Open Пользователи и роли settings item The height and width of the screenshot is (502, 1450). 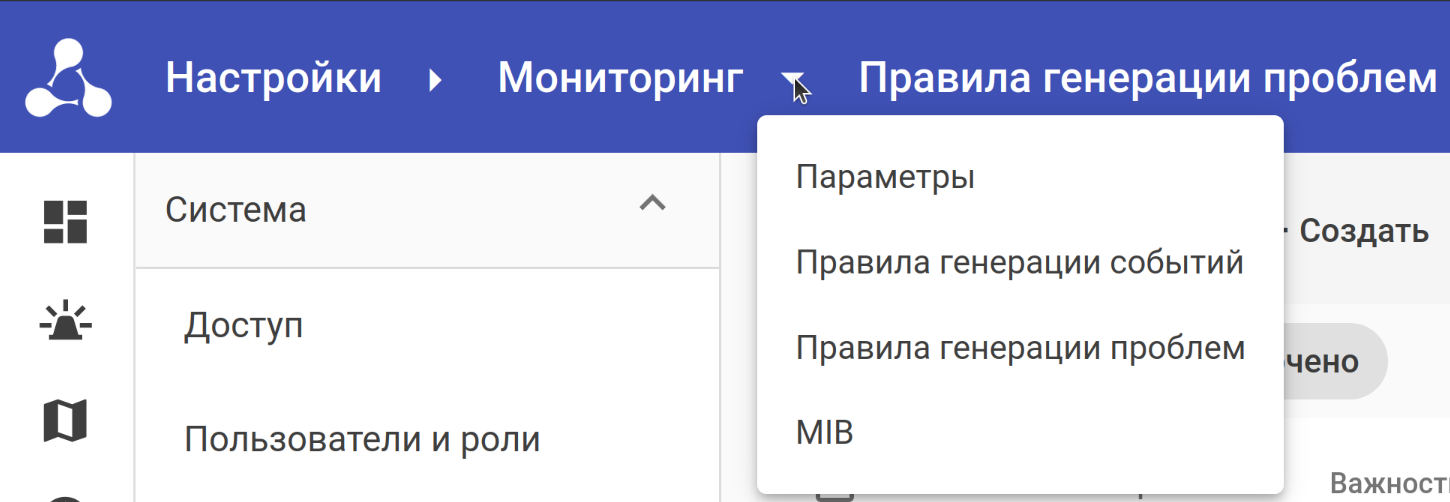(362, 439)
